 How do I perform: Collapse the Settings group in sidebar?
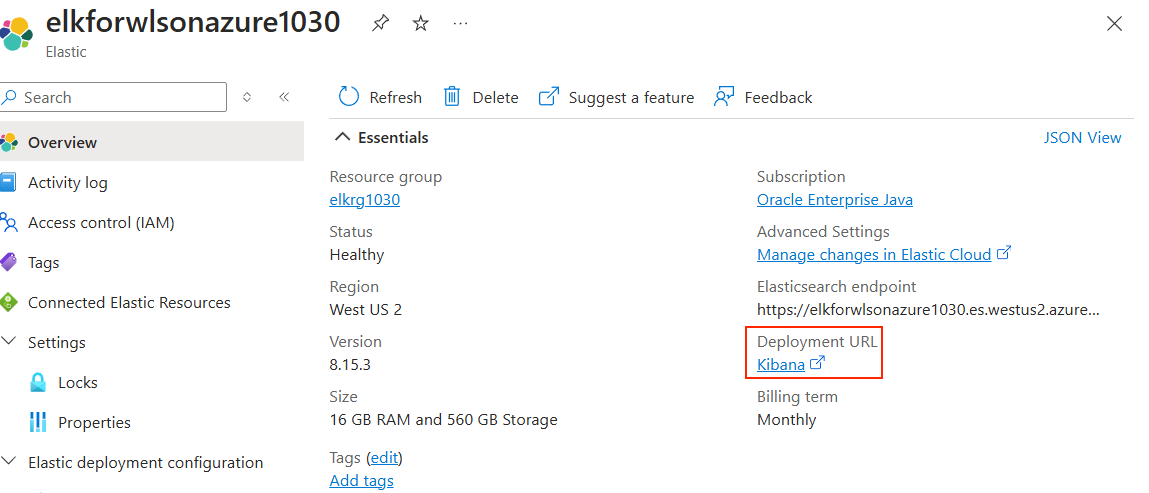coord(9,342)
